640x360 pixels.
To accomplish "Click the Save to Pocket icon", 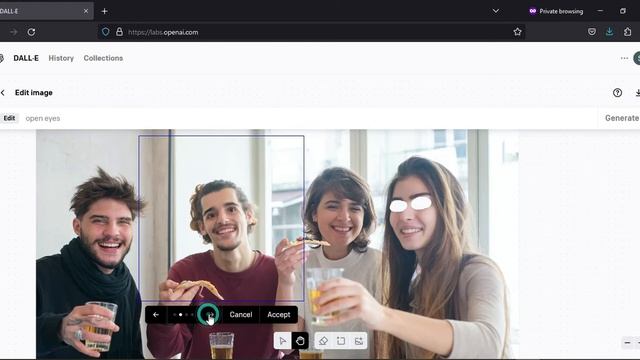I will click(x=592, y=32).
